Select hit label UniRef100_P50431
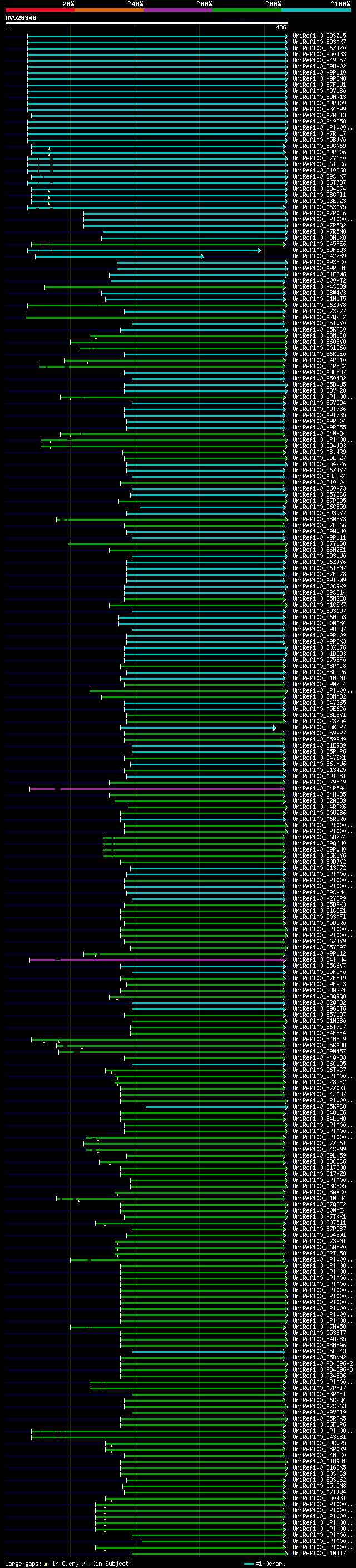Image resolution: width=356 pixels, height=1568 pixels. (x=319, y=1498)
